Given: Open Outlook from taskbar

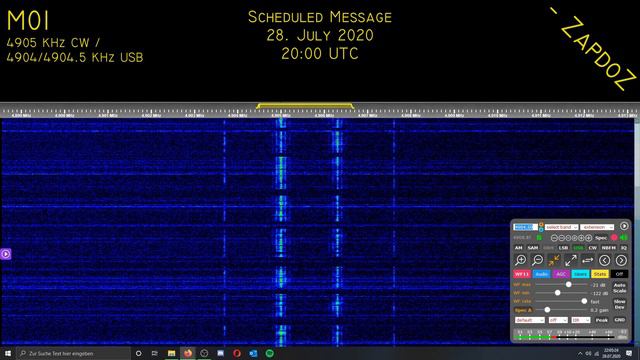Looking at the screenshot, I should 253,353.
